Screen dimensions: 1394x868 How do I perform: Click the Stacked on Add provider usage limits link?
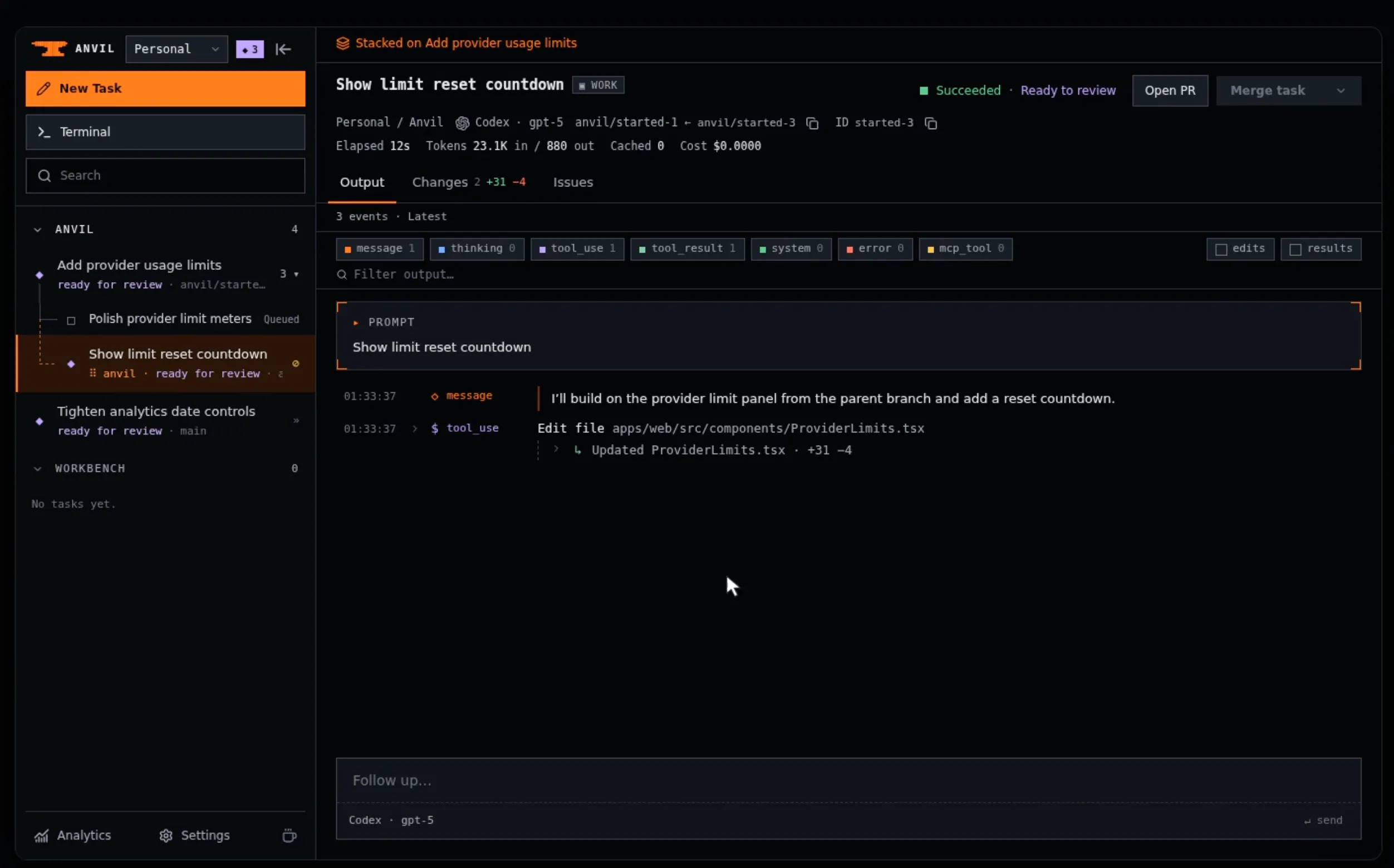tap(466, 43)
